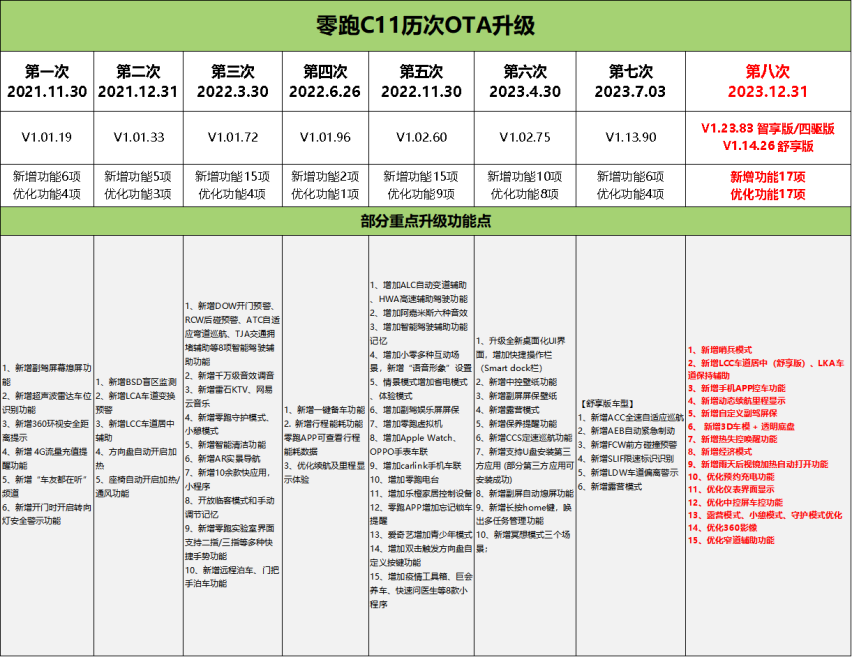Click '1、新增副驾屏幕熄屏功能' entry
Viewport: 852px width, 657px height.
pos(47,375)
